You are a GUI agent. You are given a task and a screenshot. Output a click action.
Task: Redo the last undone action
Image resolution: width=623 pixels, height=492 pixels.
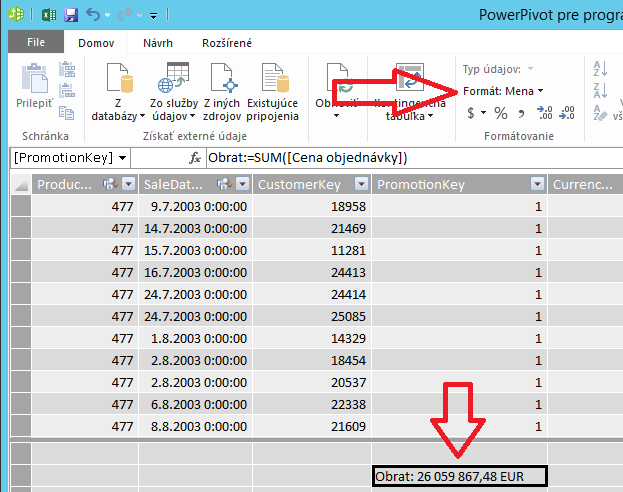click(x=125, y=15)
